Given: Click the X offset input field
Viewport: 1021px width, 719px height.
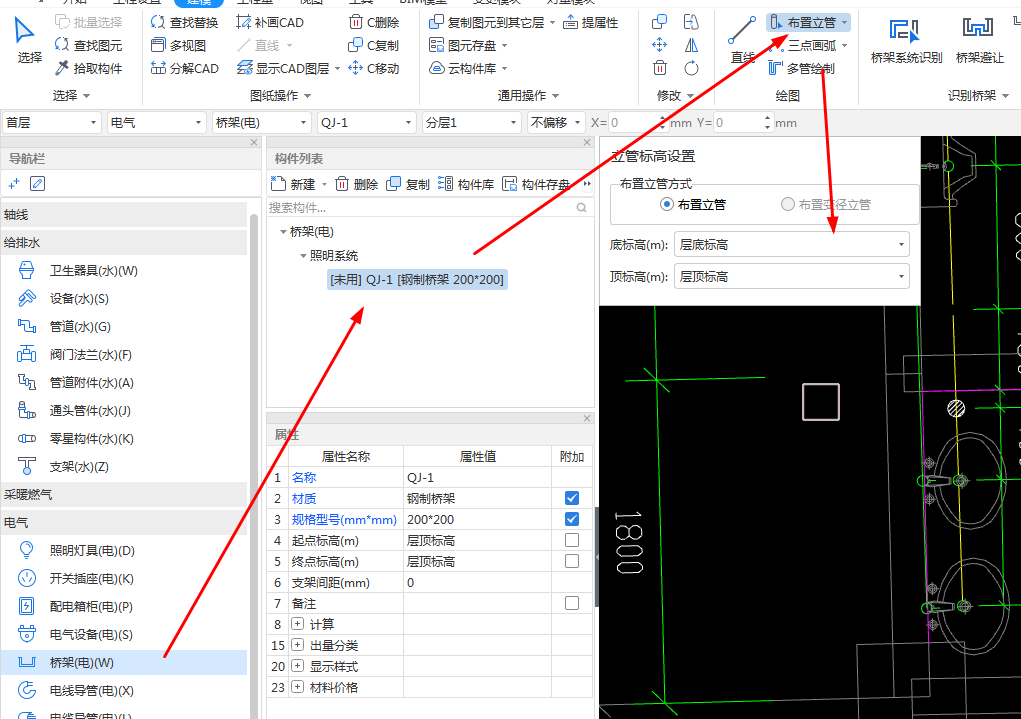Looking at the screenshot, I should (x=638, y=122).
